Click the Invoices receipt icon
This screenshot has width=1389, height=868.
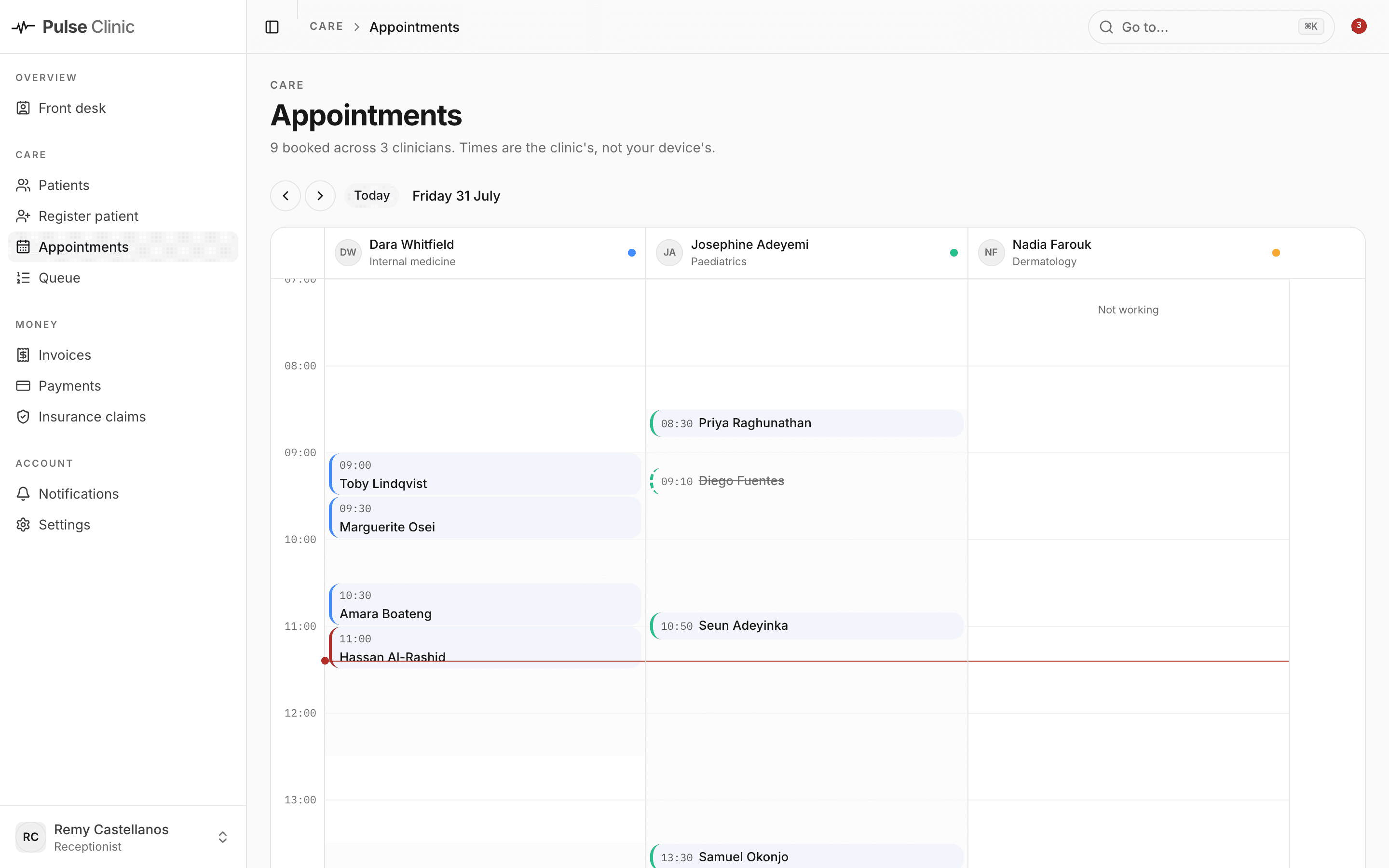pos(23,355)
